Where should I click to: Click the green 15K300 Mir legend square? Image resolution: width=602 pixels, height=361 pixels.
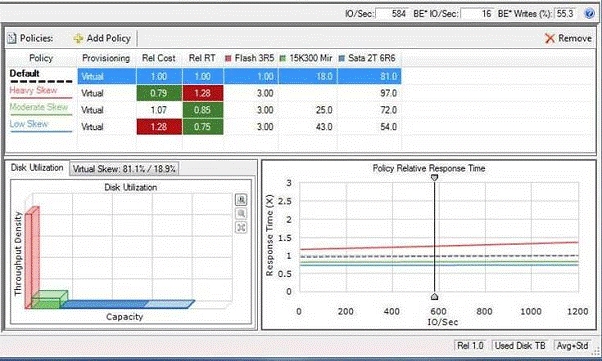pyautogui.click(x=283, y=58)
